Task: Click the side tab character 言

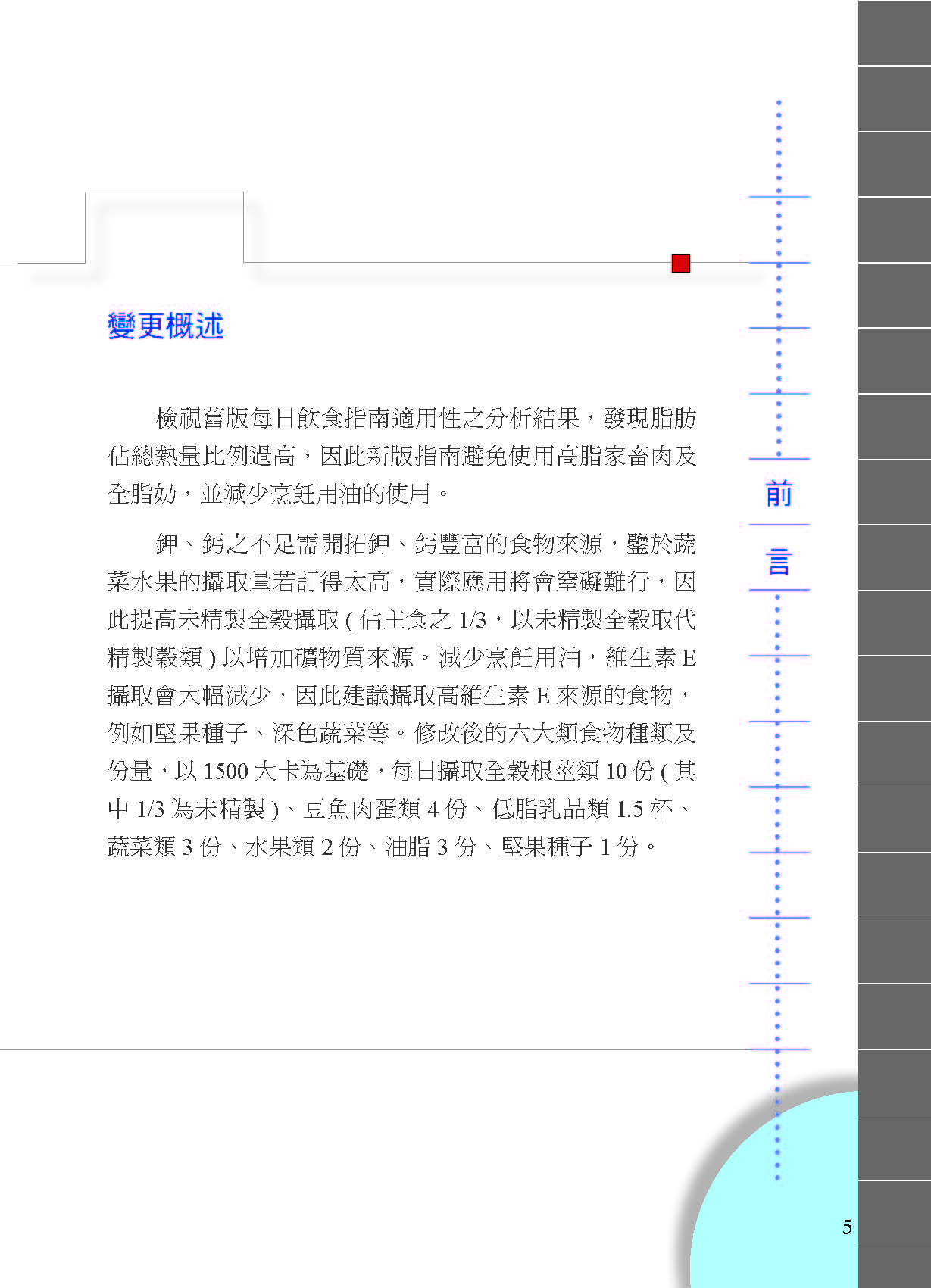Action: [x=779, y=562]
